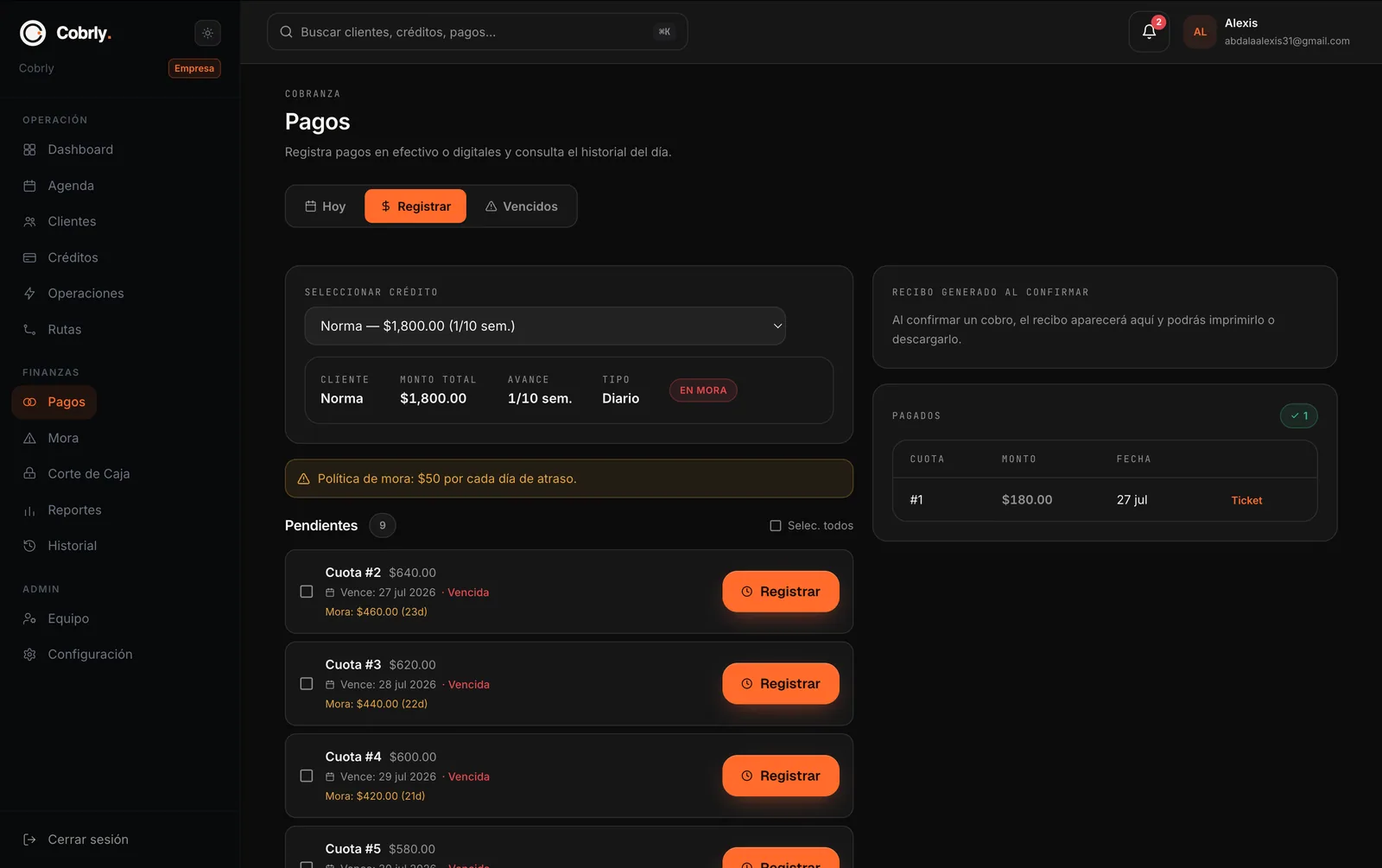Viewport: 1382px width, 868px height.
Task: Click the Configuración gear icon
Action: point(29,655)
